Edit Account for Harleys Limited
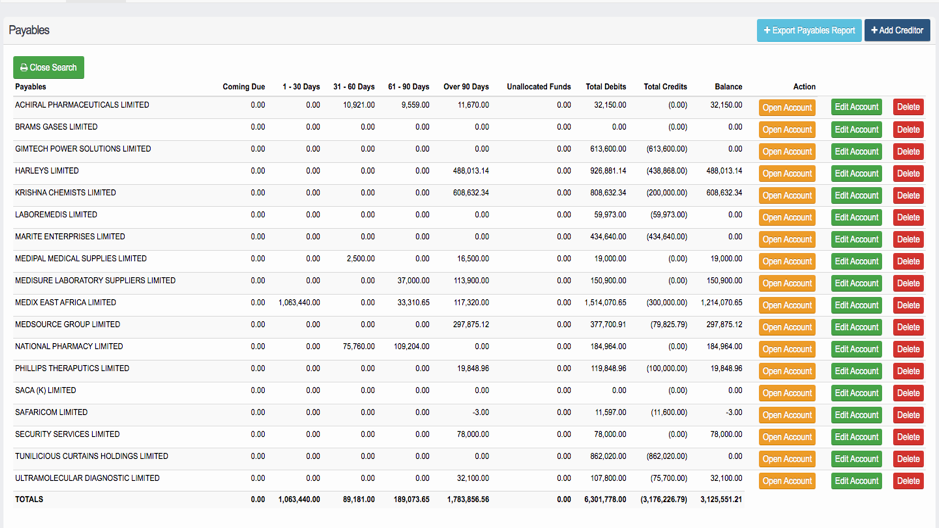 pyautogui.click(x=856, y=174)
